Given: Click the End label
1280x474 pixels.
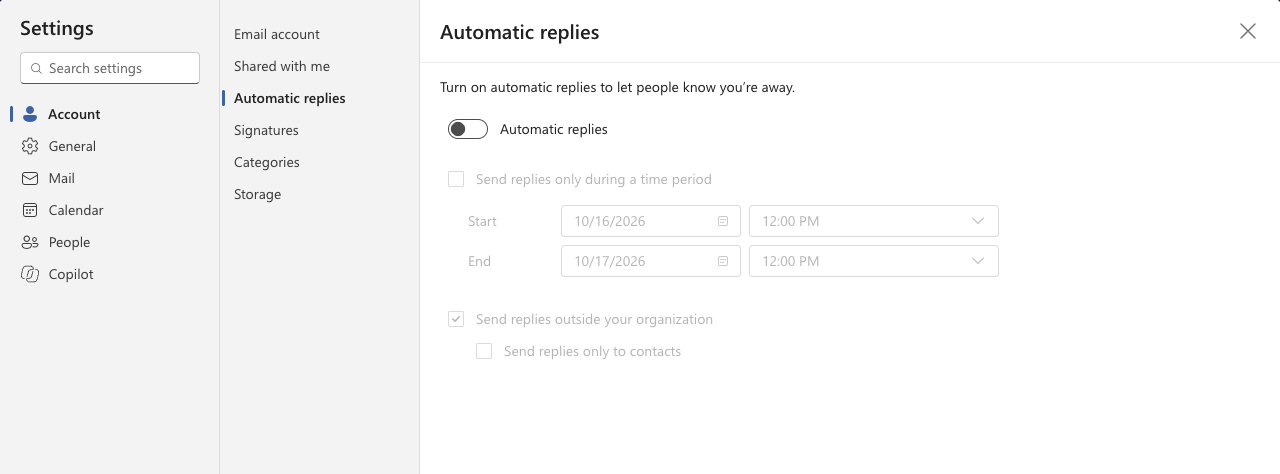Looking at the screenshot, I should click(479, 261).
